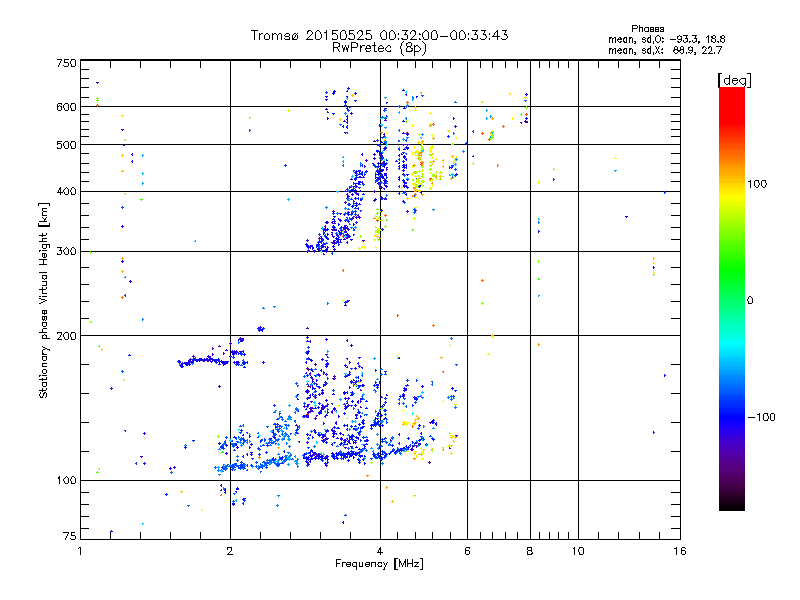Click the y-axis tick label '75'
This screenshot has width=800, height=600.
[x=70, y=536]
